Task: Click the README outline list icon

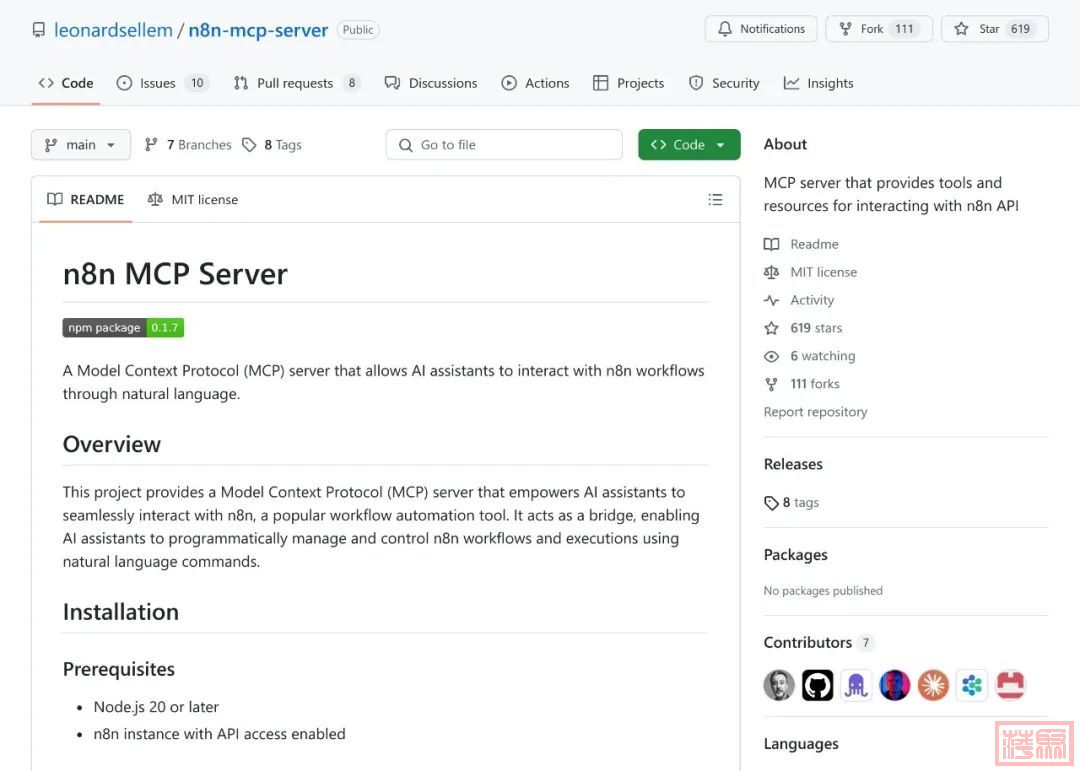Action: [715, 200]
